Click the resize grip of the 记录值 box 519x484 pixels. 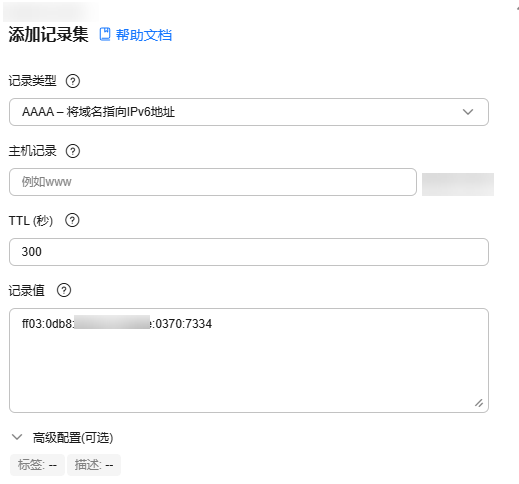coord(479,403)
